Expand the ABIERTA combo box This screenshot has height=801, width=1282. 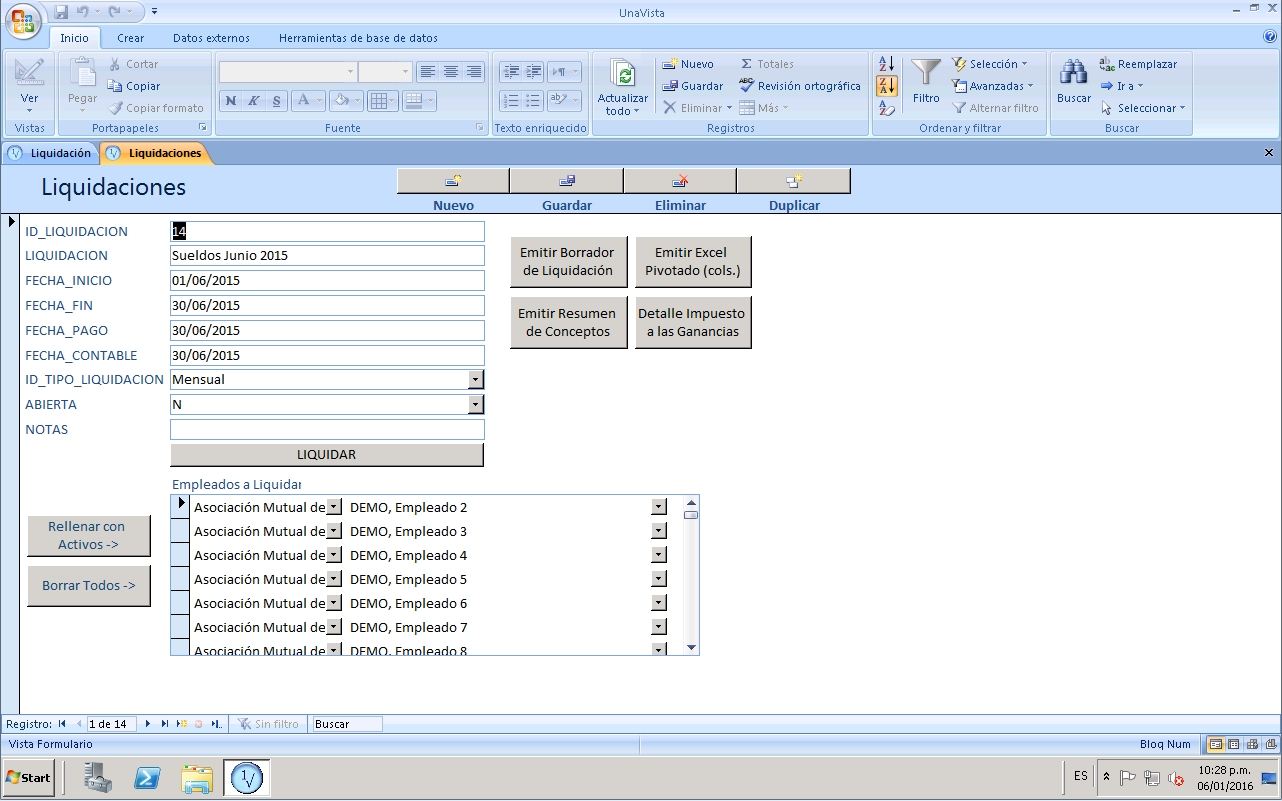(x=476, y=405)
